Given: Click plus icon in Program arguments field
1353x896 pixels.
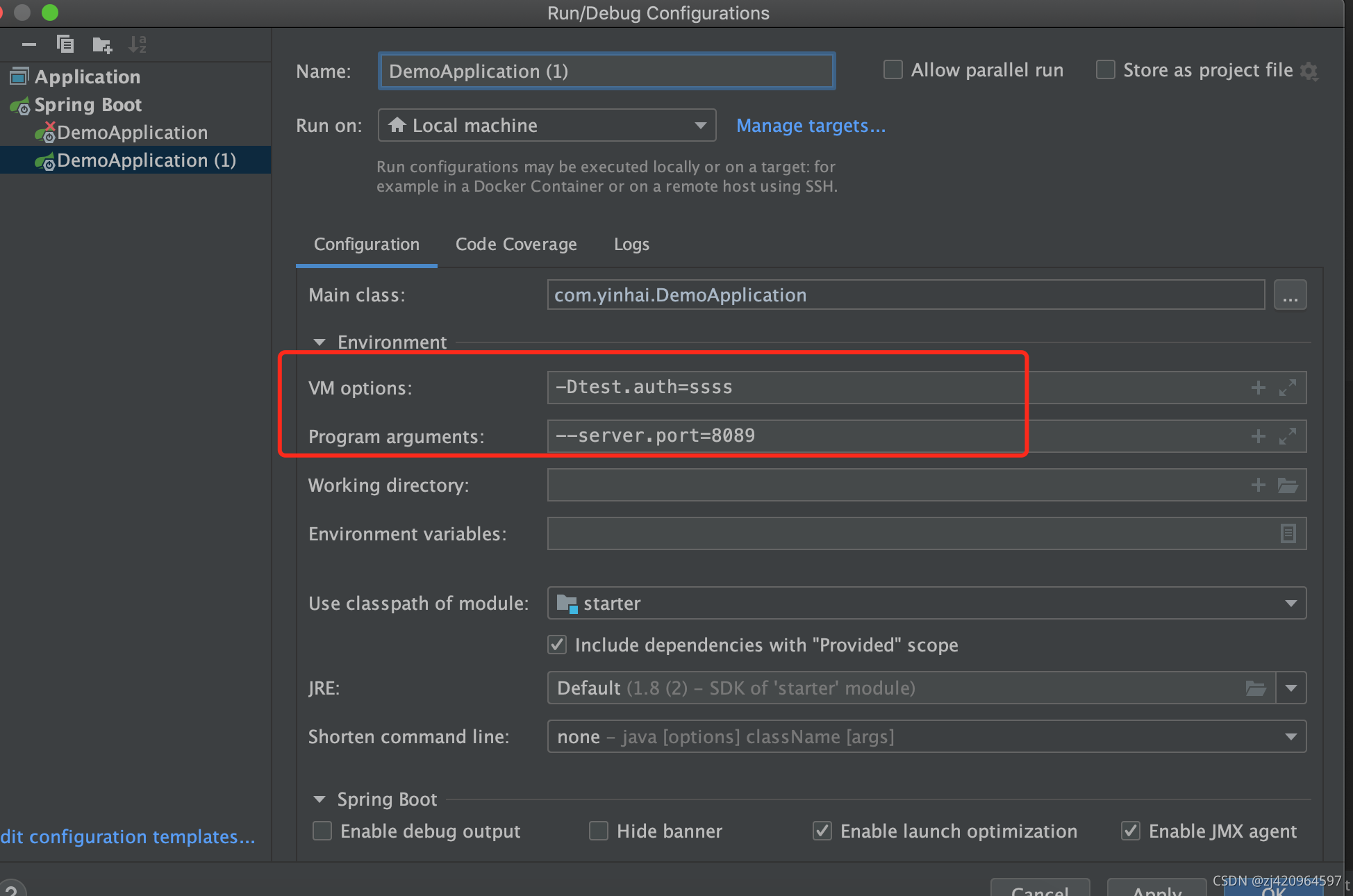Looking at the screenshot, I should pyautogui.click(x=1258, y=436).
